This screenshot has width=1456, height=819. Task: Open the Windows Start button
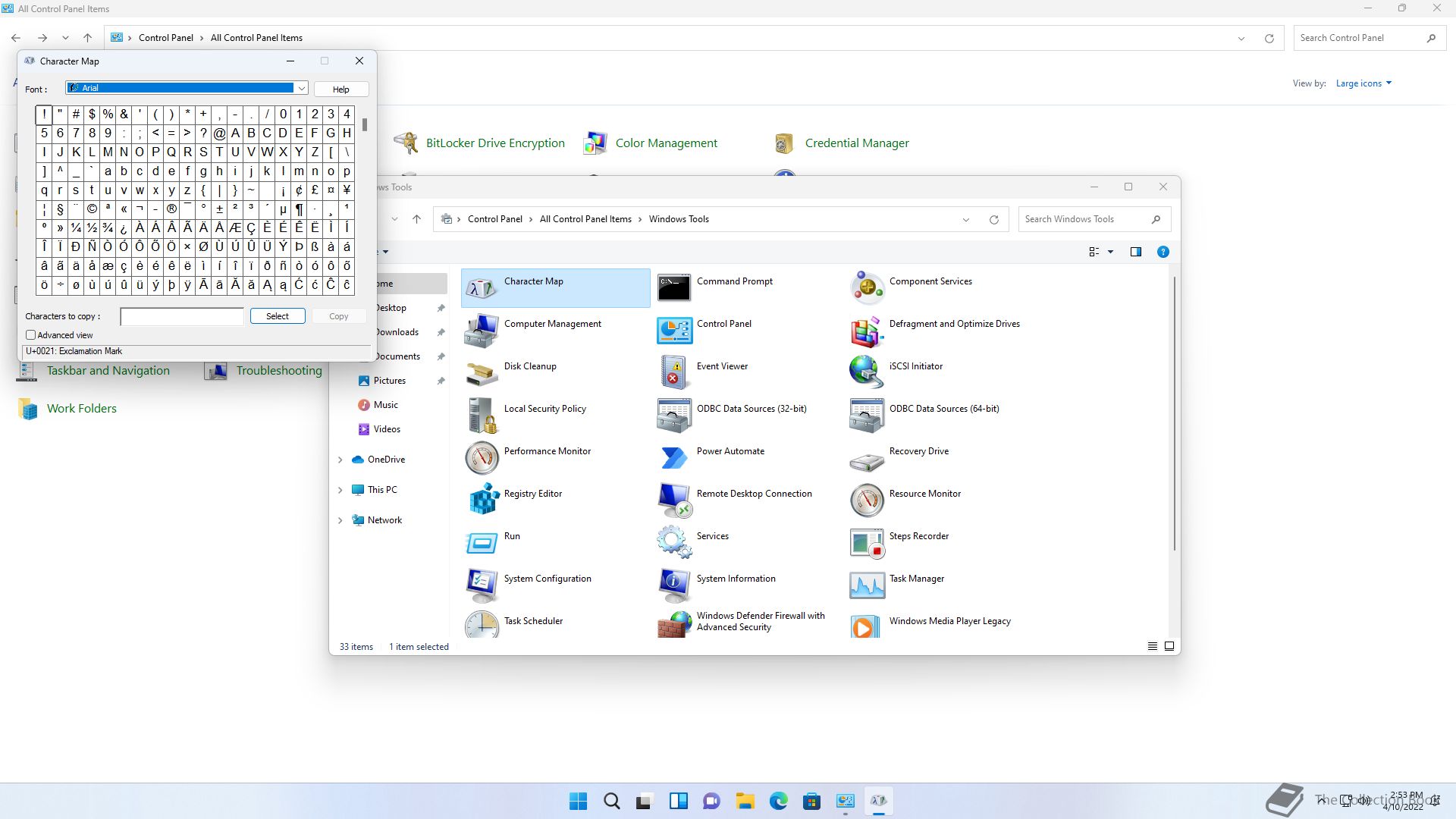[x=578, y=801]
